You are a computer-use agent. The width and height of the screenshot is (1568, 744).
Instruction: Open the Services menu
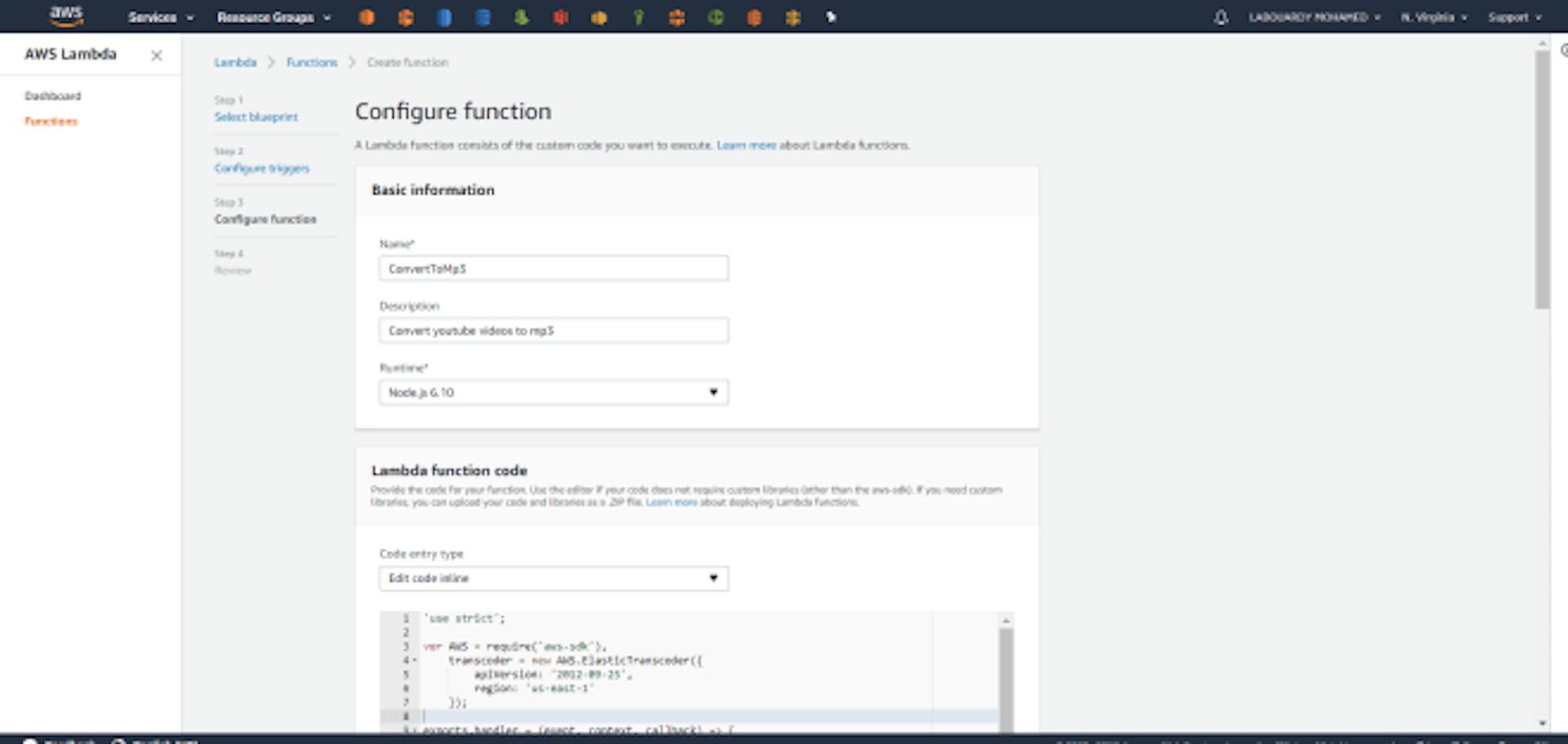pos(160,17)
